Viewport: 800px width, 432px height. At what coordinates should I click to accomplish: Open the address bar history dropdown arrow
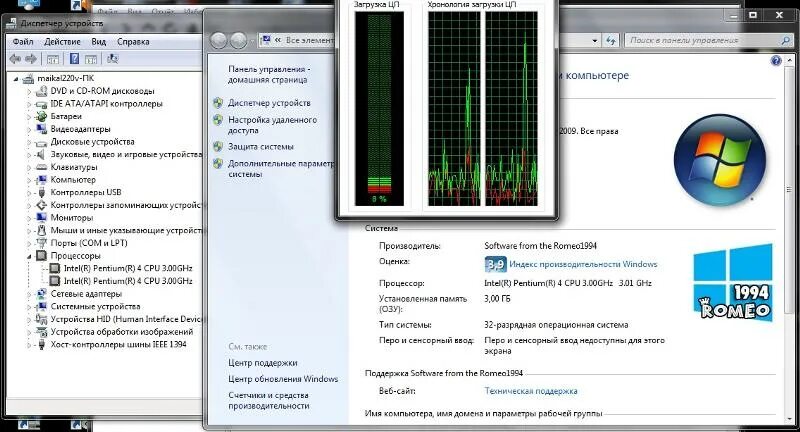click(595, 40)
